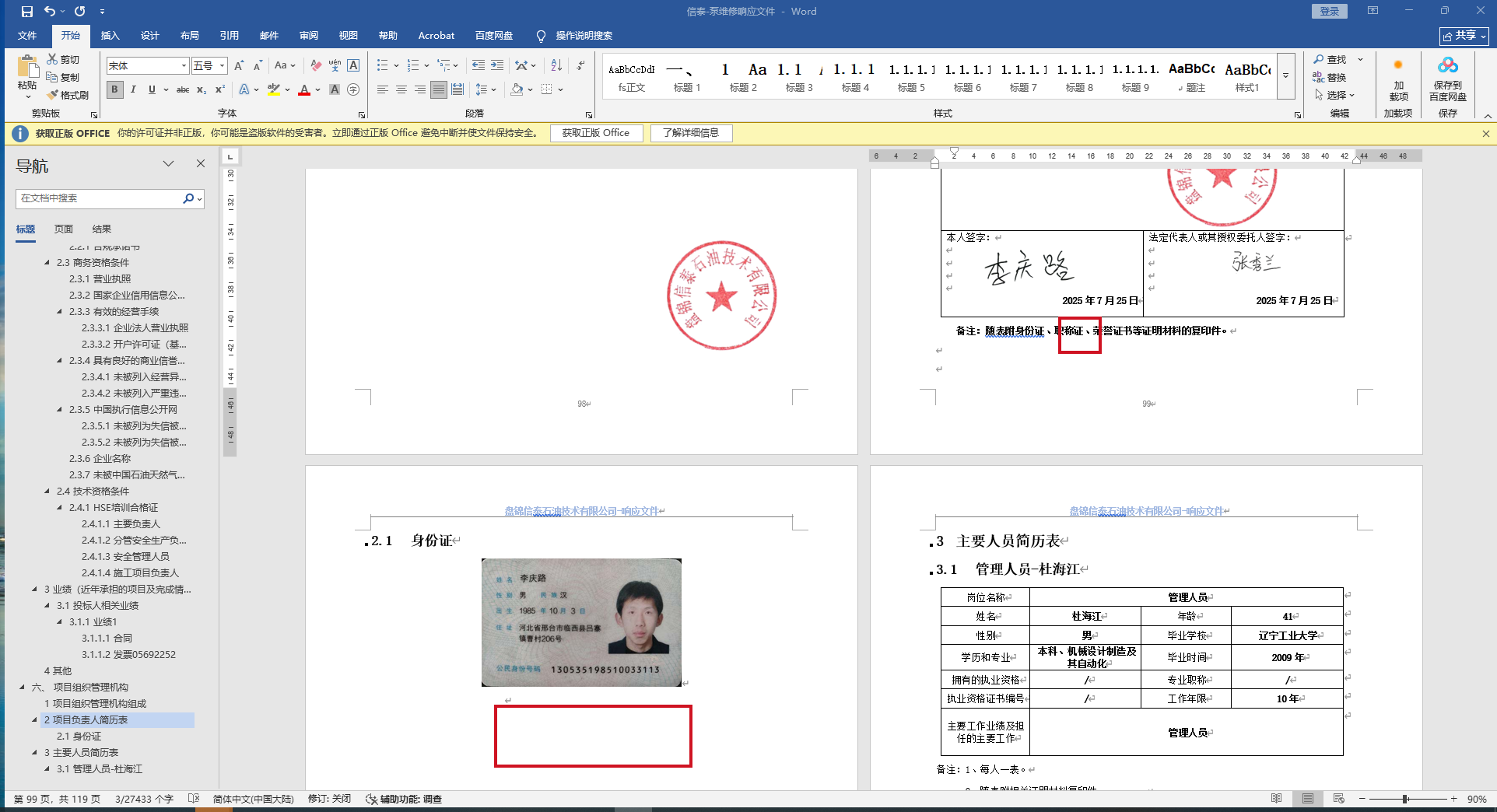Toggle italic formatting

pyautogui.click(x=134, y=90)
